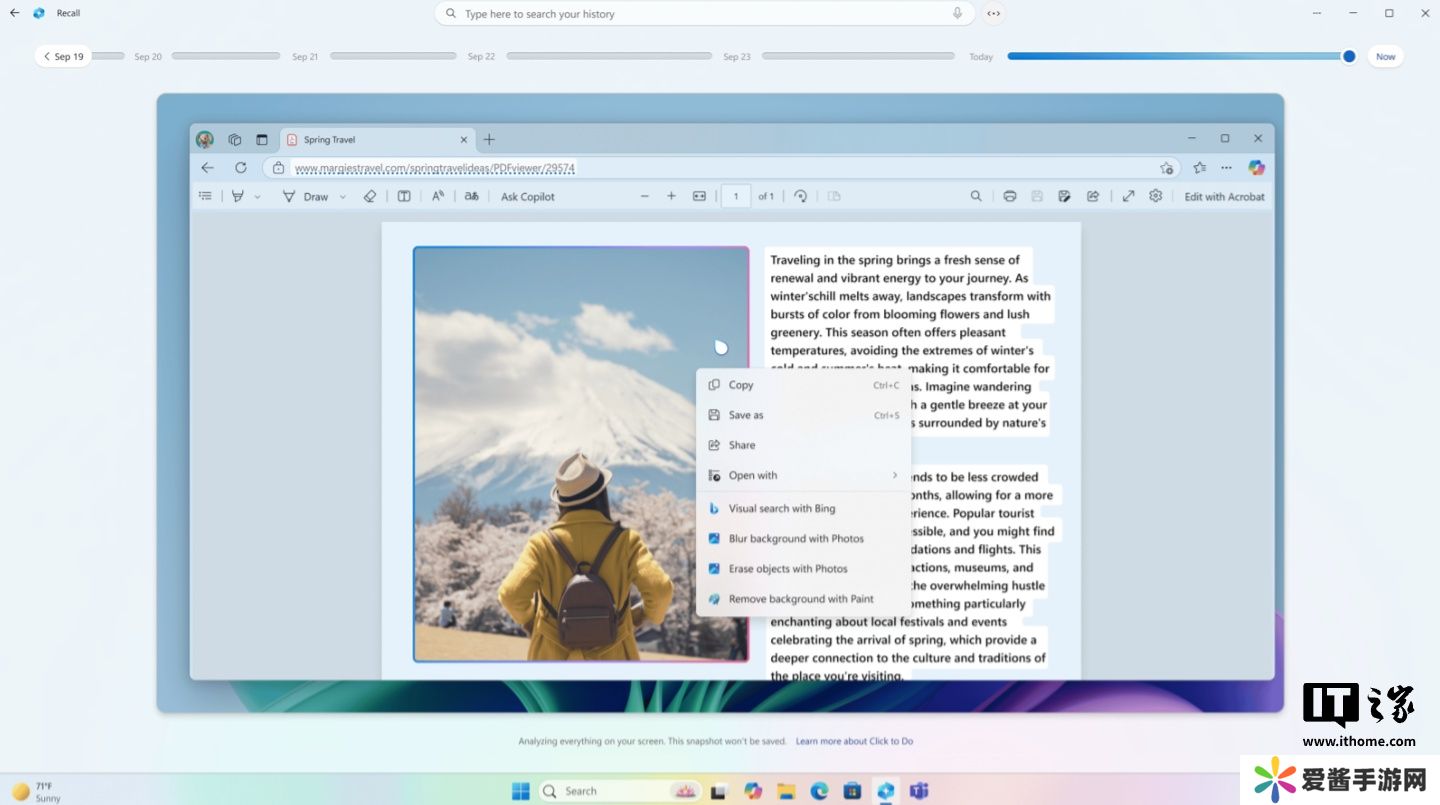Click the microphone icon in Recall search

957,14
